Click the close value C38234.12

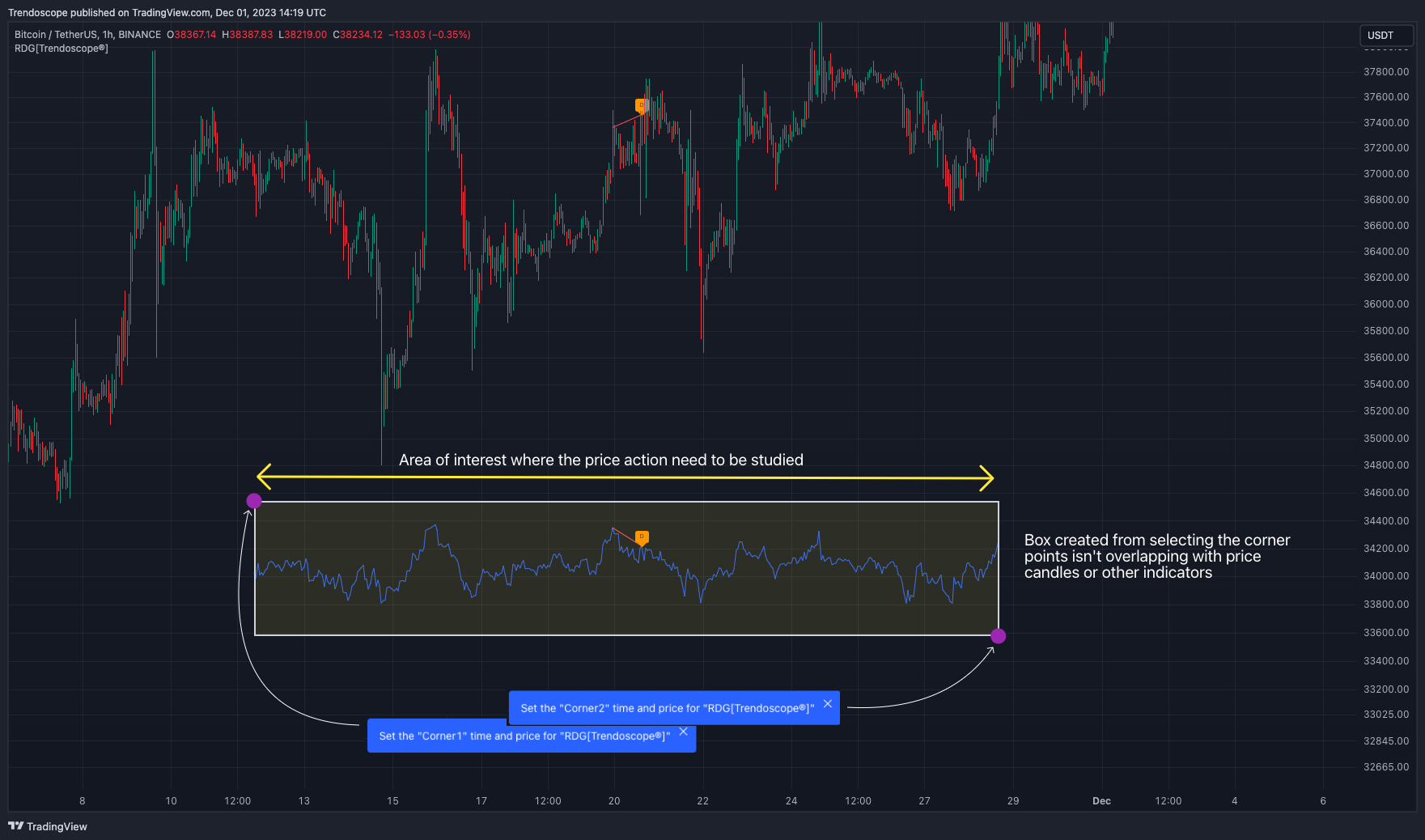click(x=358, y=35)
